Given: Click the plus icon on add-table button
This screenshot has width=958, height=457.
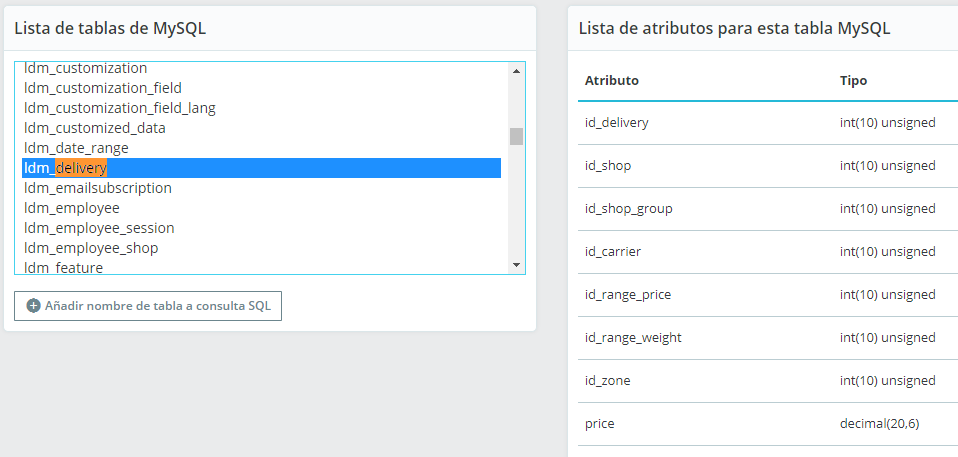Looking at the screenshot, I should click(x=34, y=306).
